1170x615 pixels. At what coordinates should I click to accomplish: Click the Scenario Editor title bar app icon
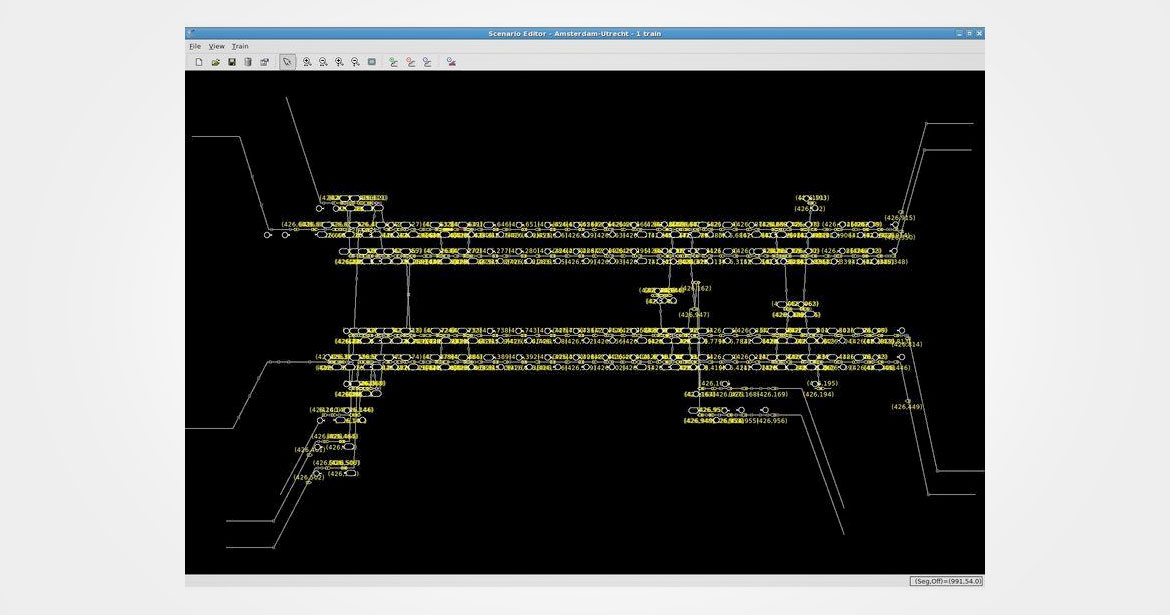pyautogui.click(x=191, y=33)
